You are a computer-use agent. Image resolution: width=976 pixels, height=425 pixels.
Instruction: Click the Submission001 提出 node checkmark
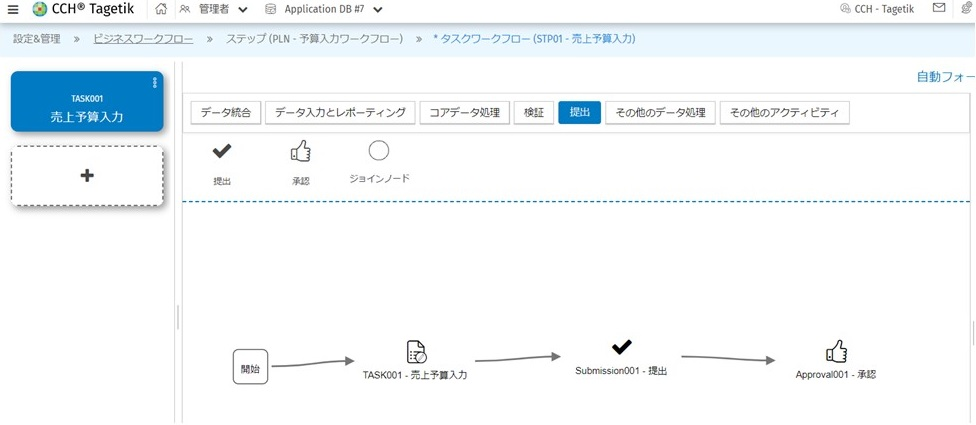pyautogui.click(x=621, y=347)
